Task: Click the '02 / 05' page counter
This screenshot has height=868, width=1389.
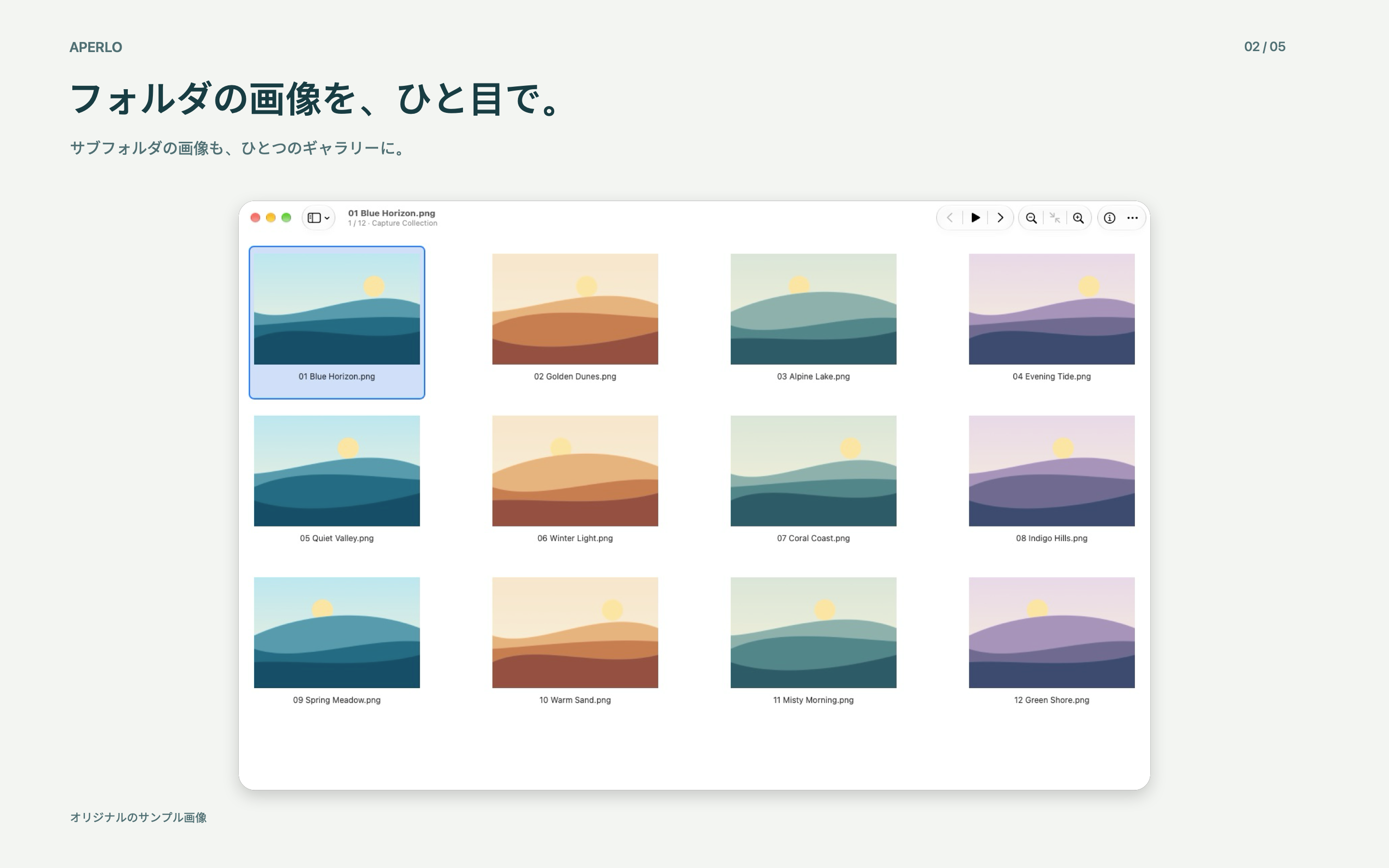Action: pos(1265,46)
